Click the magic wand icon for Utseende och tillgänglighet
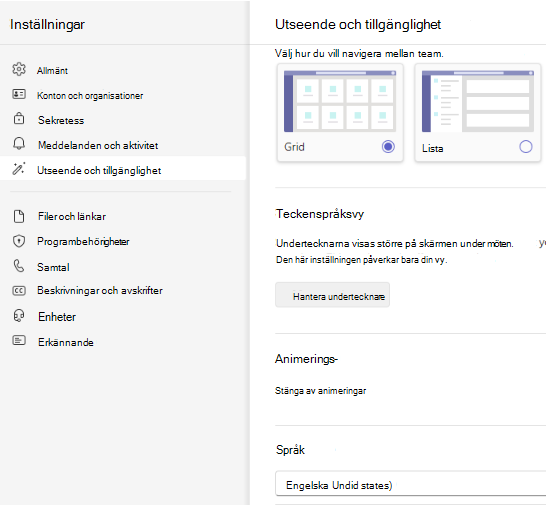Screen dimensions: 553x505 click(x=19, y=169)
